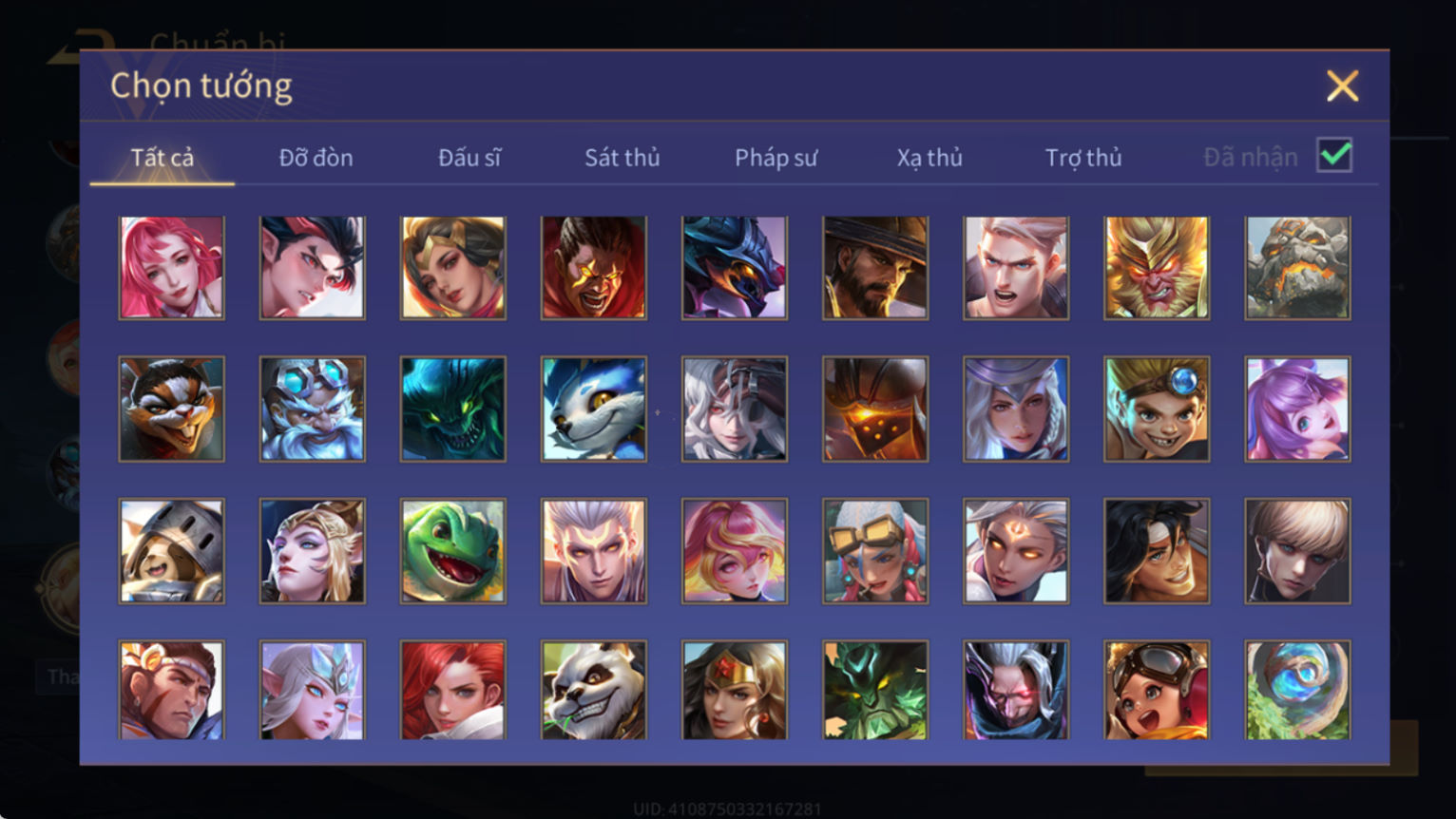
Task: Close the Chọn tướng dialog
Action: click(x=1342, y=86)
